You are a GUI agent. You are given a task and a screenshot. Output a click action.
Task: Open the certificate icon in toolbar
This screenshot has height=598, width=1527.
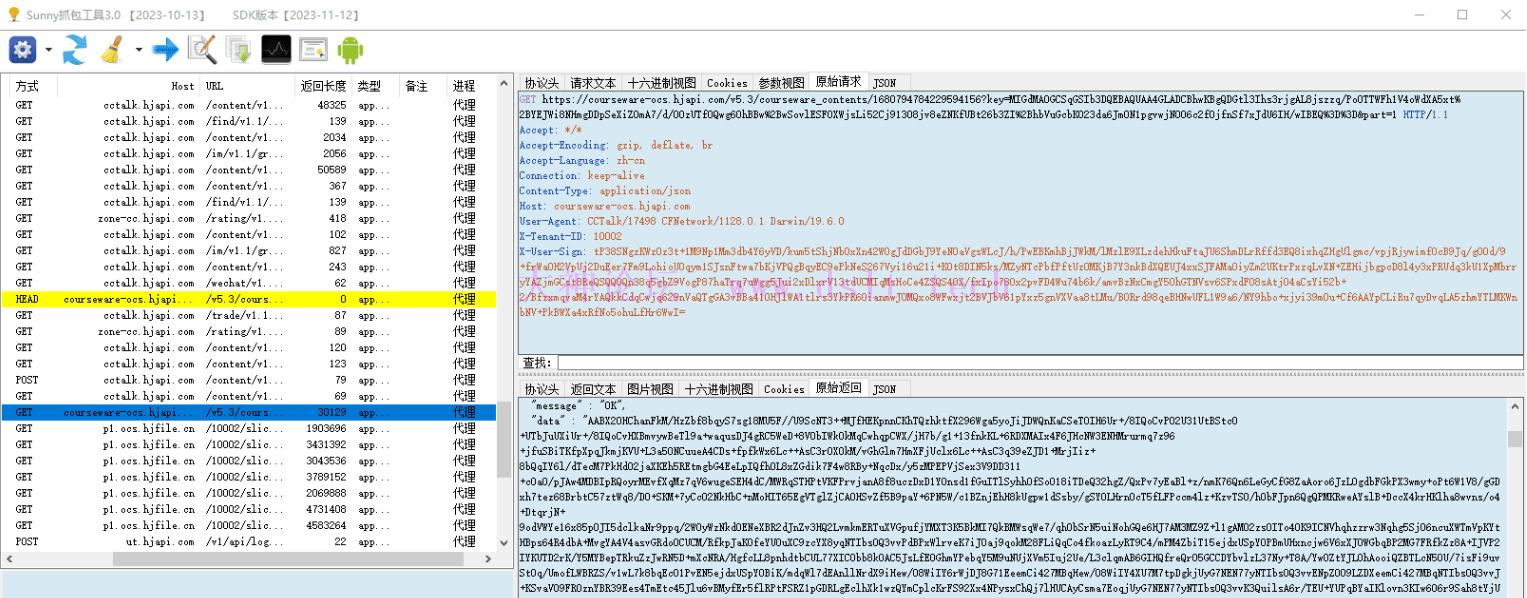point(313,48)
